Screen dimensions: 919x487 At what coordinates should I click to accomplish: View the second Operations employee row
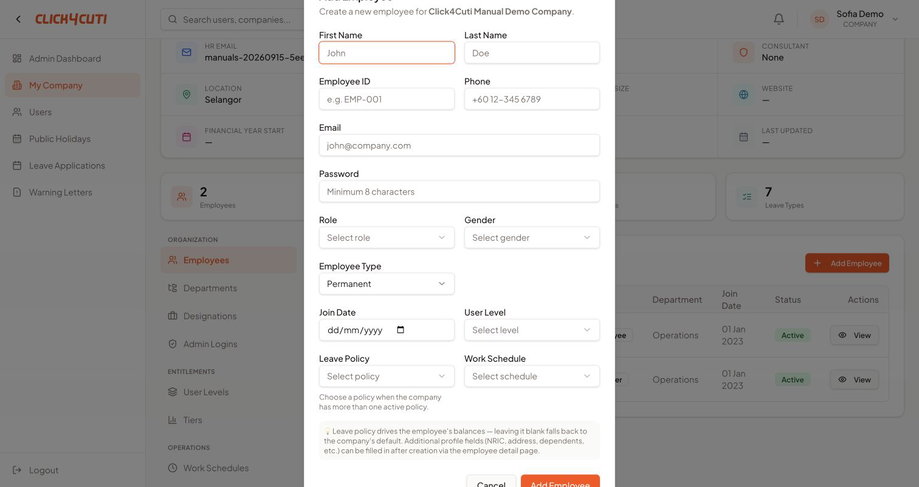tap(854, 380)
